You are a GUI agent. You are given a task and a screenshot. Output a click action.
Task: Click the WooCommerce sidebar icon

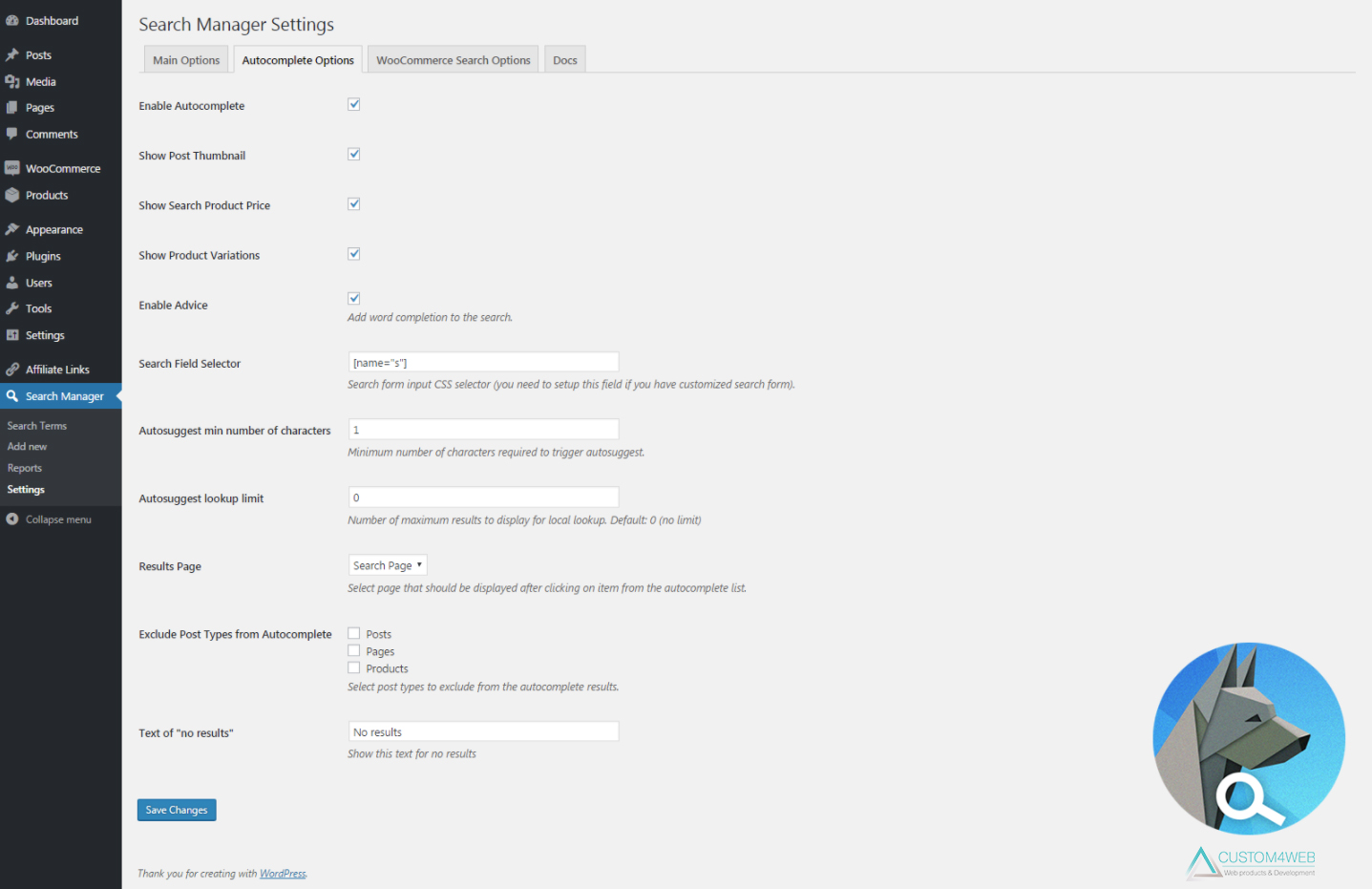(x=12, y=169)
